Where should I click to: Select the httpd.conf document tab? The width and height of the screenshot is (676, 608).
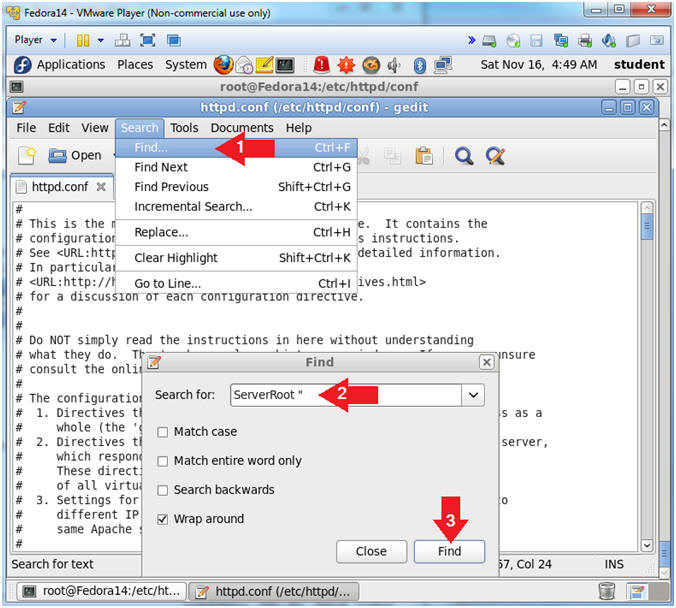click(59, 187)
